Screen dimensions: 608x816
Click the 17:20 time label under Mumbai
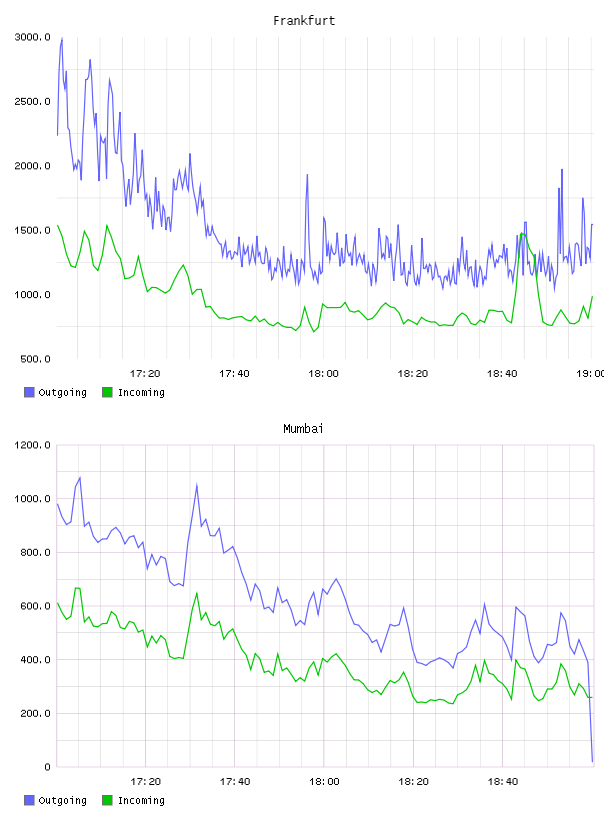click(x=145, y=782)
